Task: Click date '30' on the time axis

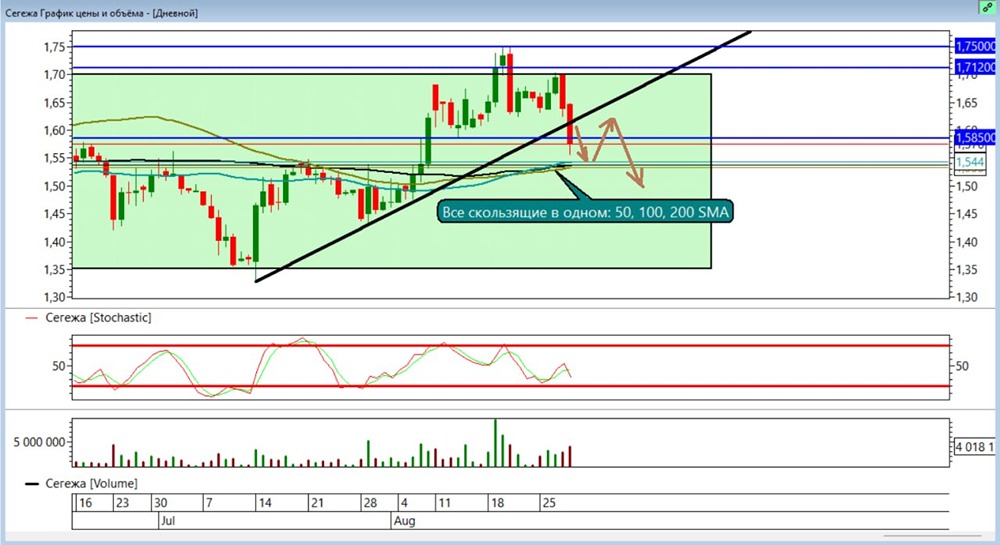Action: [x=160, y=503]
